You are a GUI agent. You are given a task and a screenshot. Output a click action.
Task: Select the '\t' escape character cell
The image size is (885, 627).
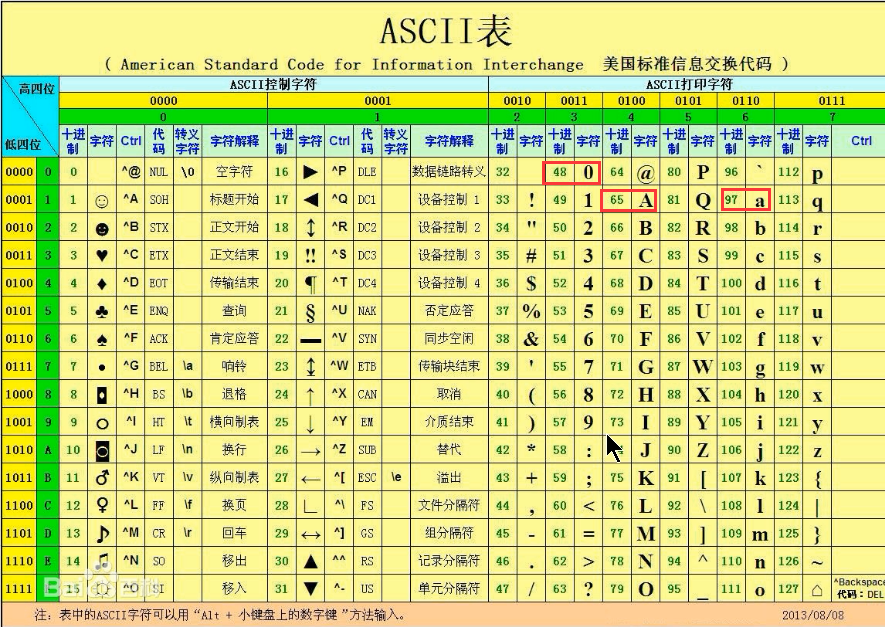187,422
